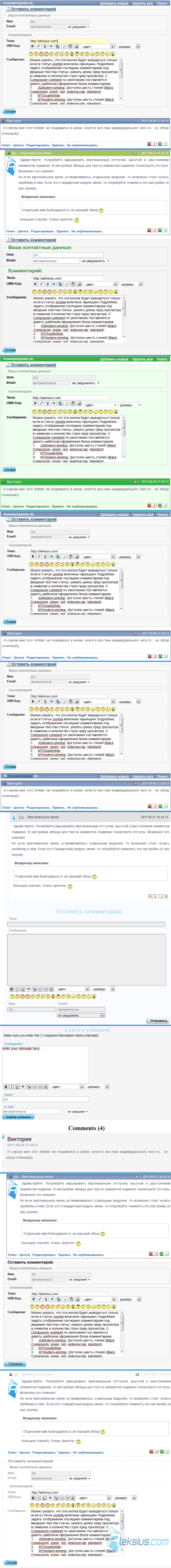Toggle Bold in Leave a comment toolbar
The image size is (171, 1568).
point(6,1087)
